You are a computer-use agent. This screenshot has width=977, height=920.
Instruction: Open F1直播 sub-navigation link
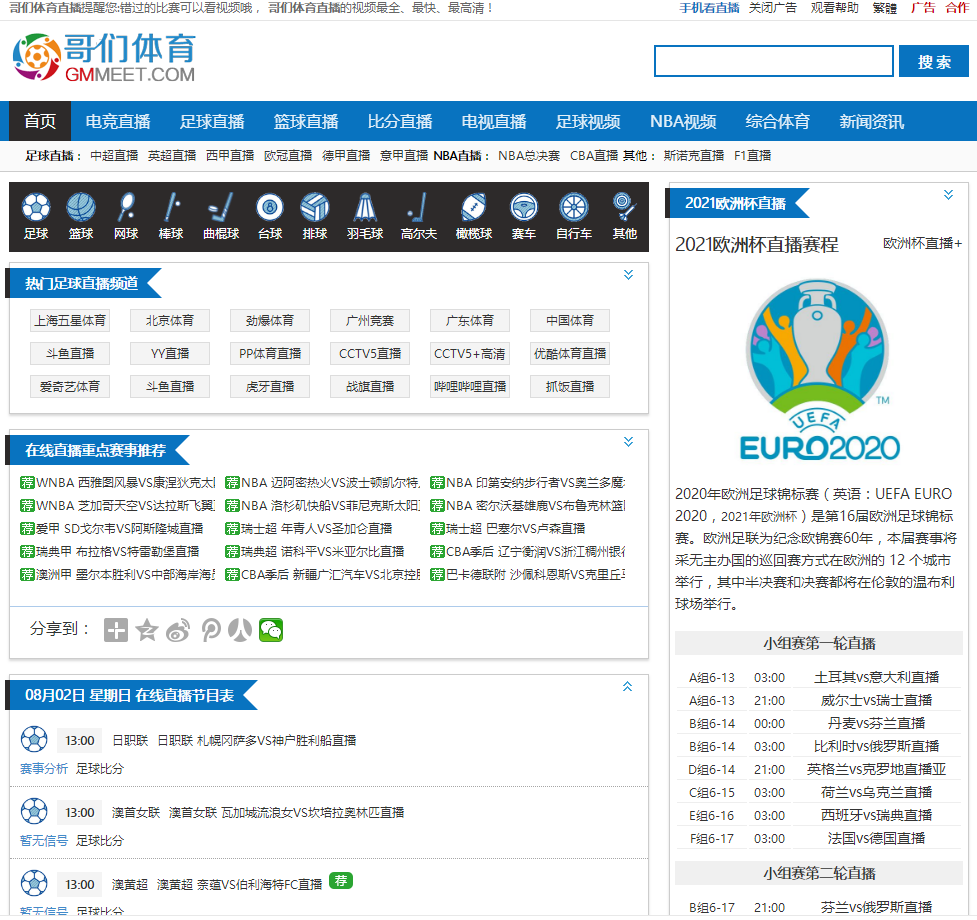point(753,156)
